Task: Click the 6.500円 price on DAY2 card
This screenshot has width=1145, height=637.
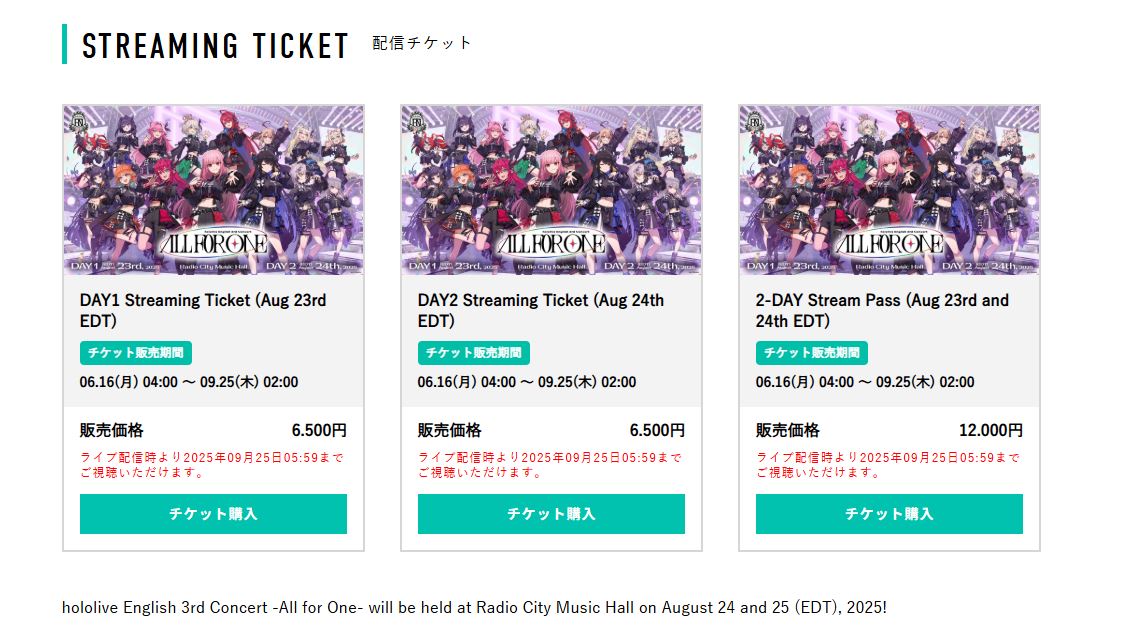Action: tap(657, 431)
